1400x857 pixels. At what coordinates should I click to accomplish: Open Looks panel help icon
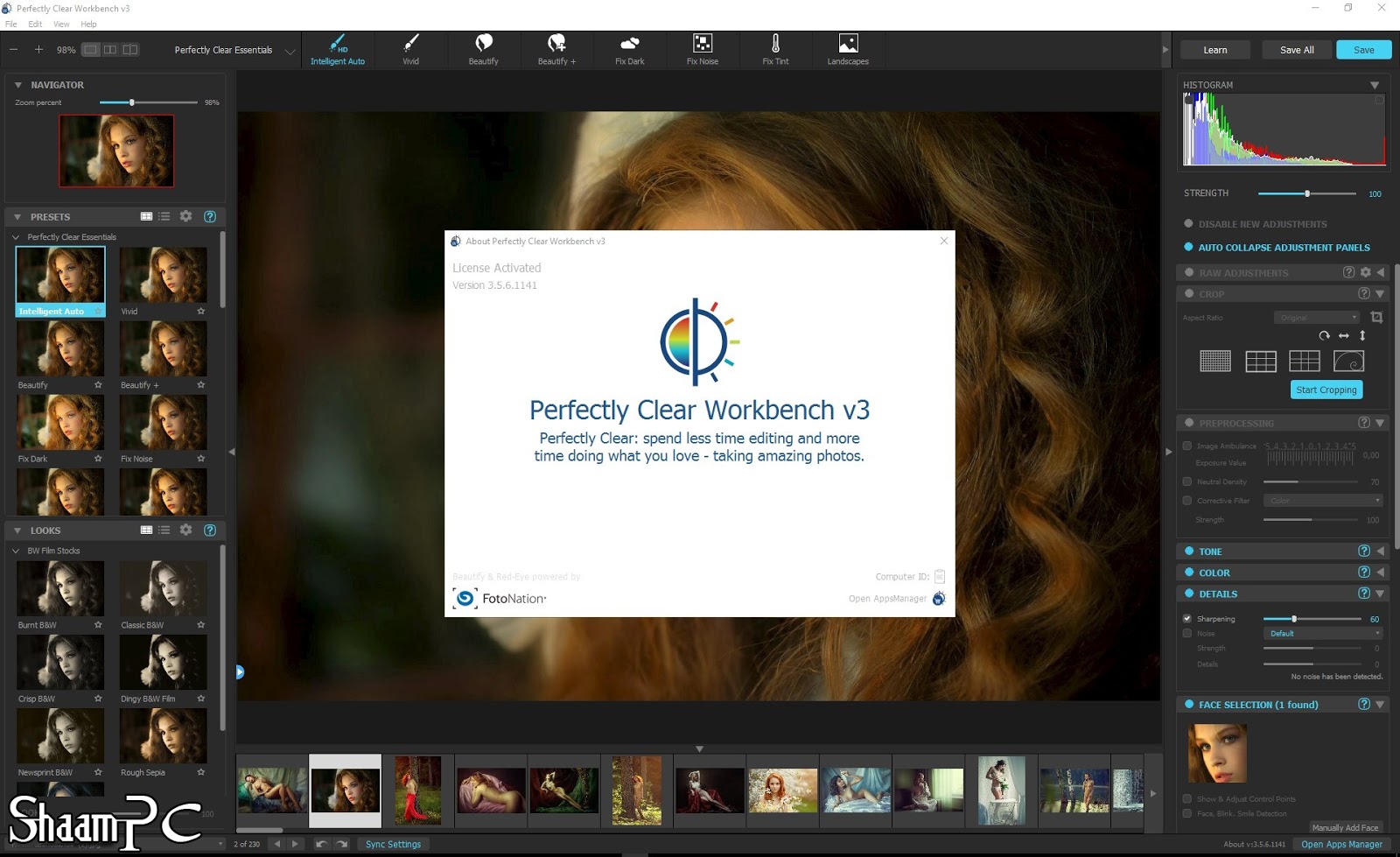tap(210, 530)
